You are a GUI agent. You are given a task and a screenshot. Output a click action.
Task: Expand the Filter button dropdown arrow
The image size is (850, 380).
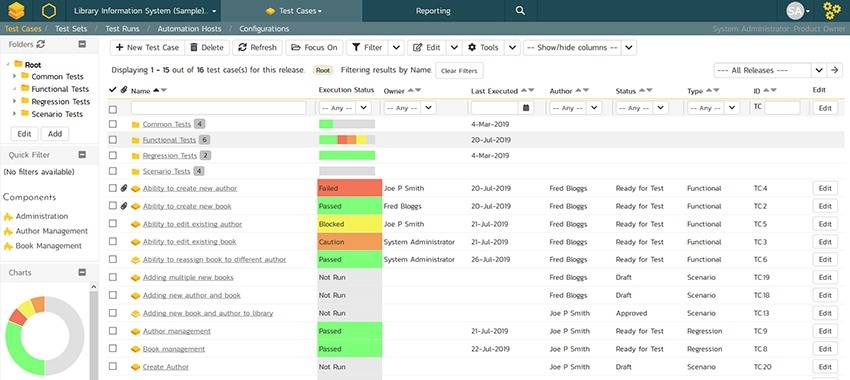(397, 48)
